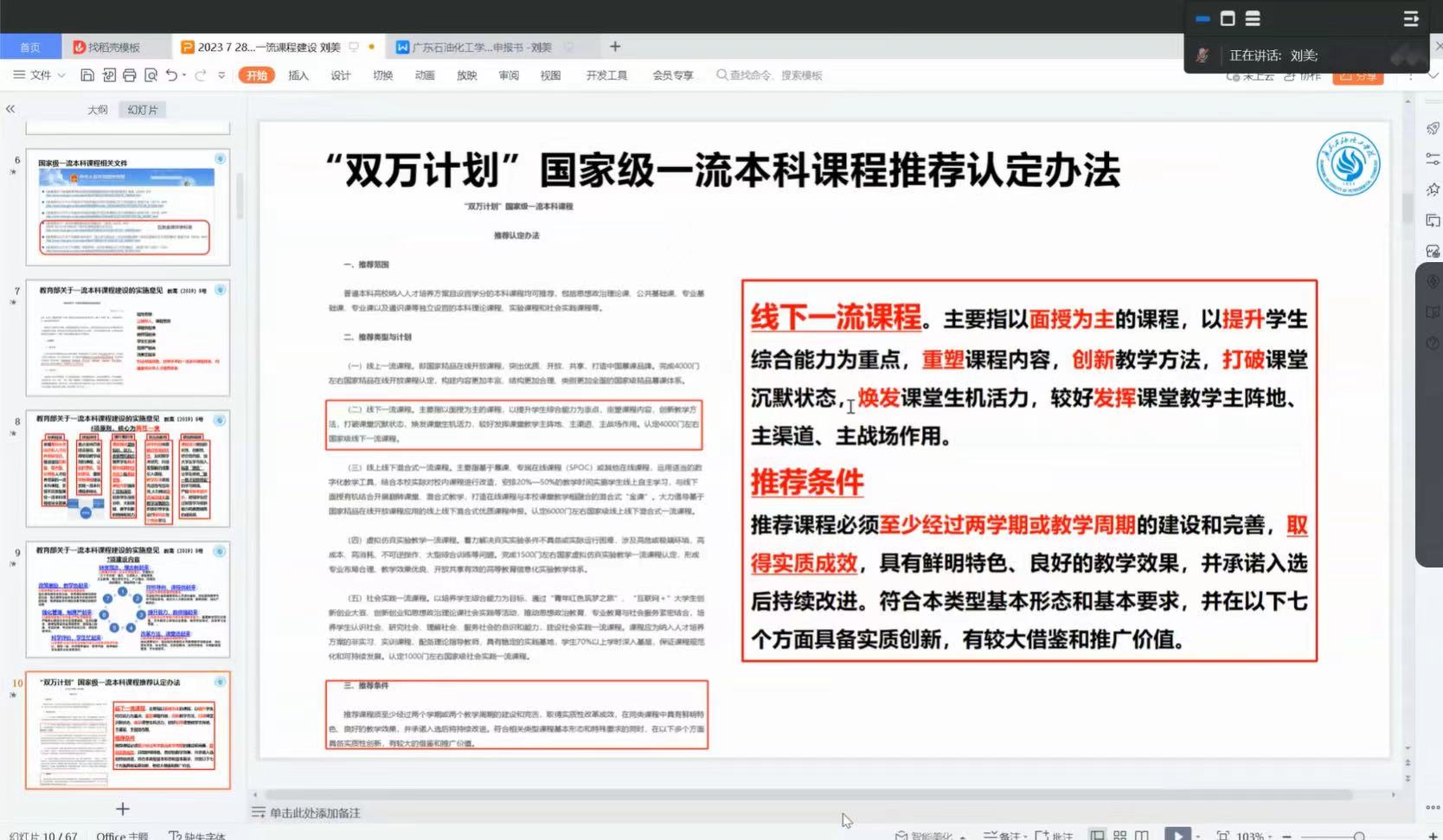
Task: Open a new tab with the plus button
Action: click(x=615, y=47)
